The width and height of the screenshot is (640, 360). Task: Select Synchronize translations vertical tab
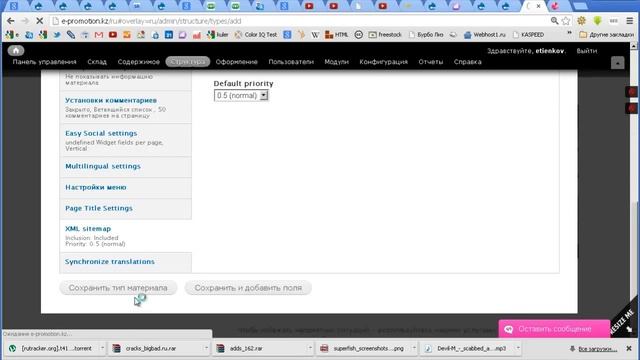(x=125, y=262)
